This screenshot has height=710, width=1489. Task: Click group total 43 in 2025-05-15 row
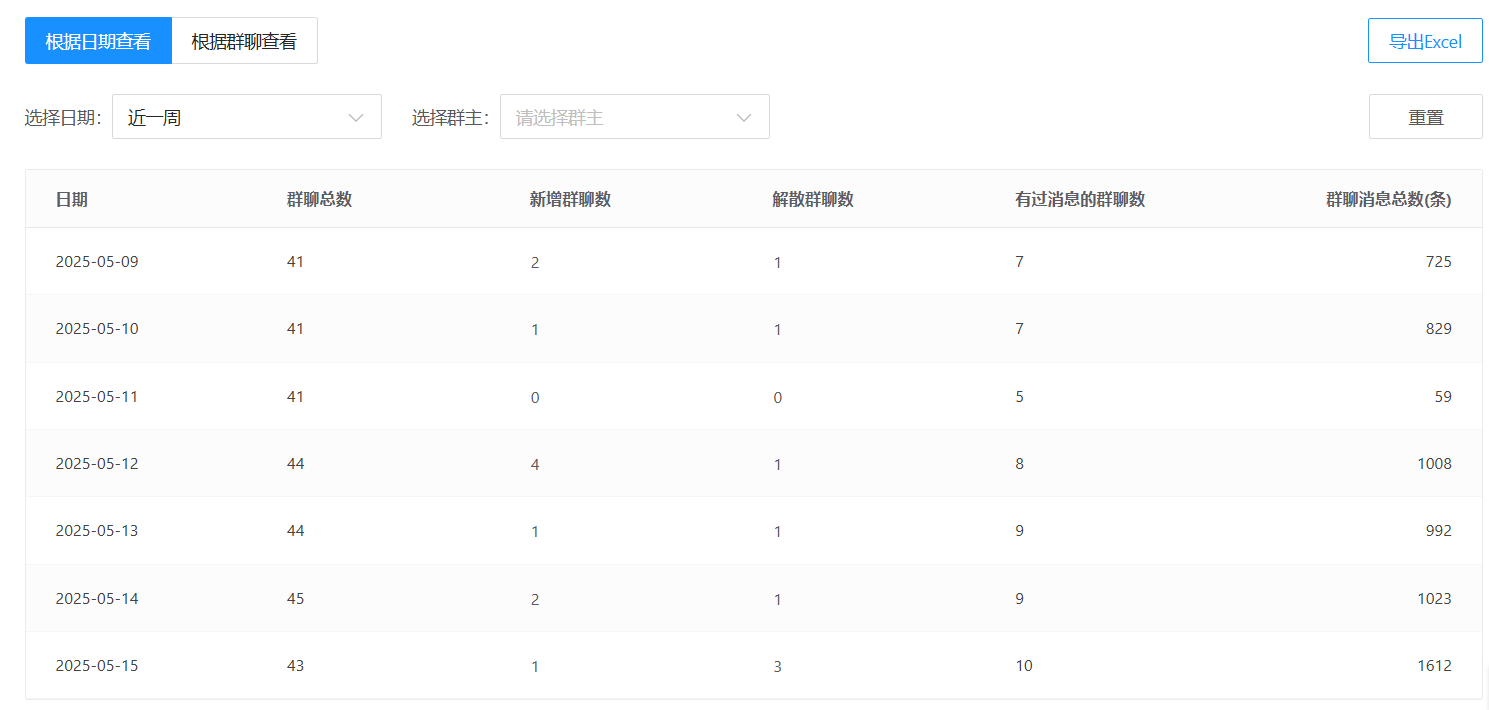(x=295, y=666)
